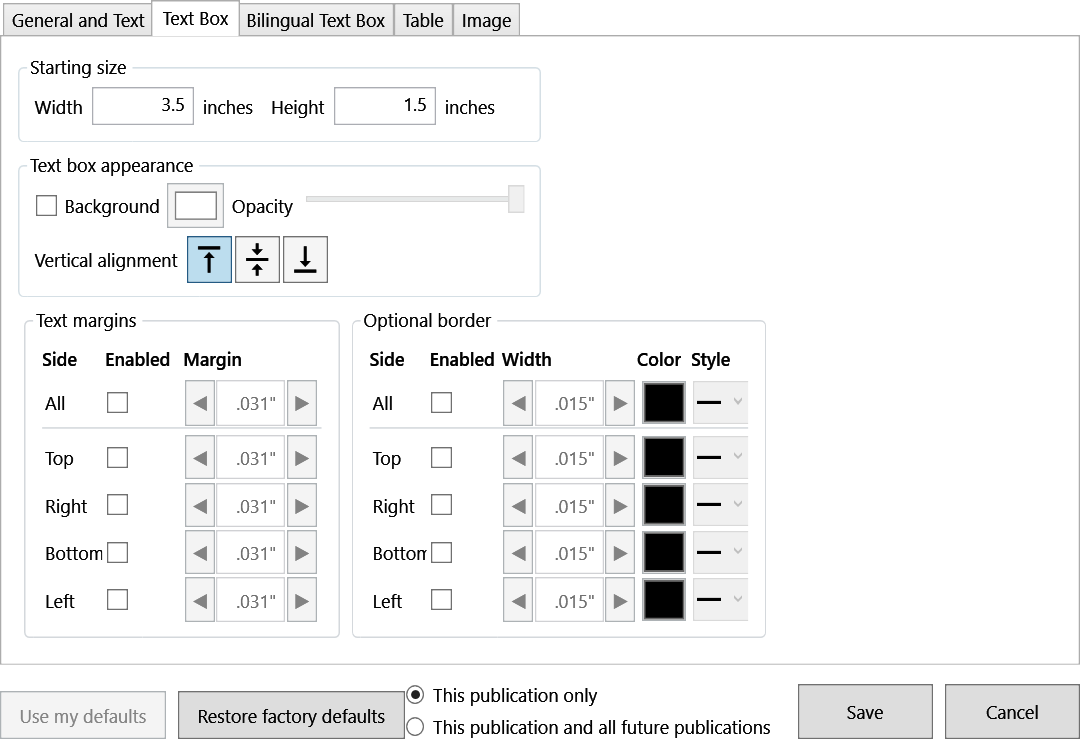Increase the Top text margin value
Screen dimensions: 1080x740
click(x=302, y=458)
